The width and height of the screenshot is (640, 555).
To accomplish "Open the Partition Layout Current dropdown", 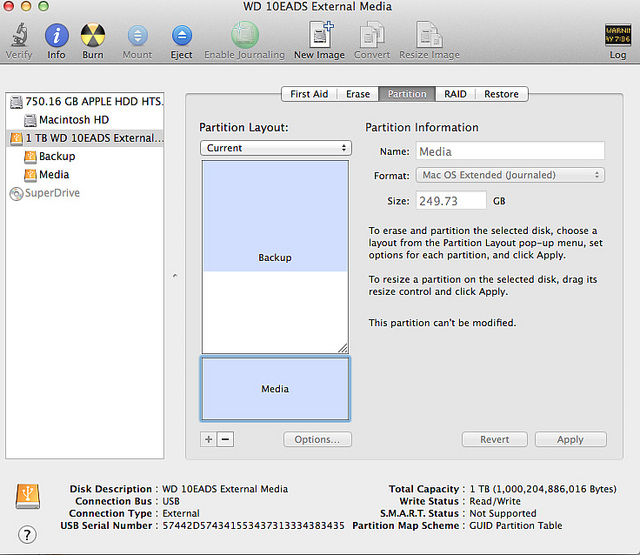I will click(x=276, y=148).
